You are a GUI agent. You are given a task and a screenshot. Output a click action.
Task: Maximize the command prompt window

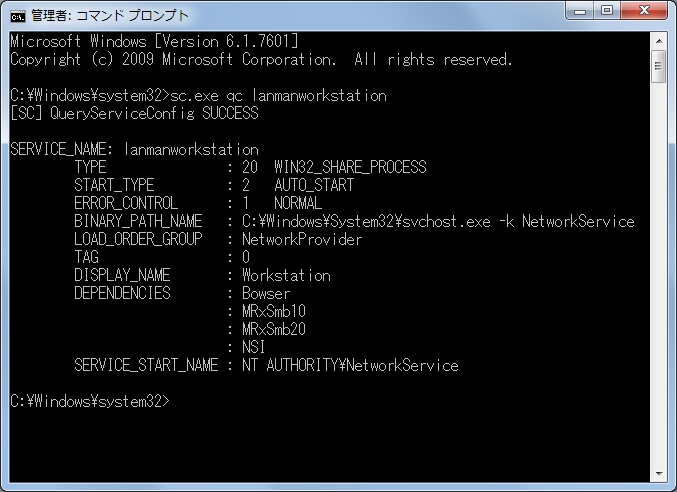[607, 11]
